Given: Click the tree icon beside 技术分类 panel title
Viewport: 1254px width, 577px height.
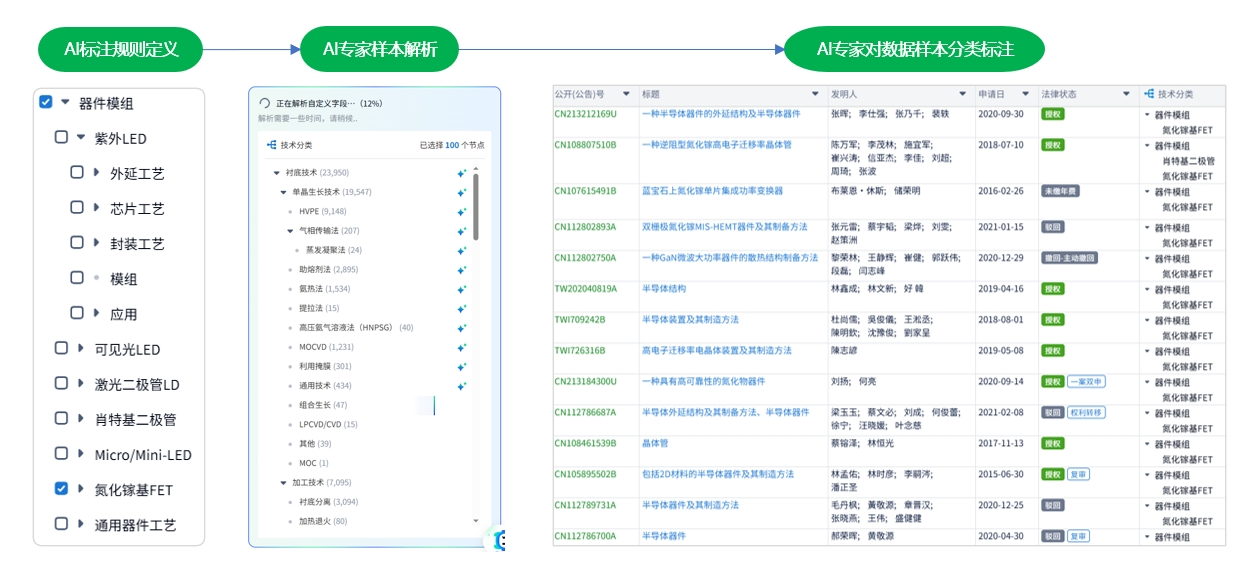Looking at the screenshot, I should point(272,145).
